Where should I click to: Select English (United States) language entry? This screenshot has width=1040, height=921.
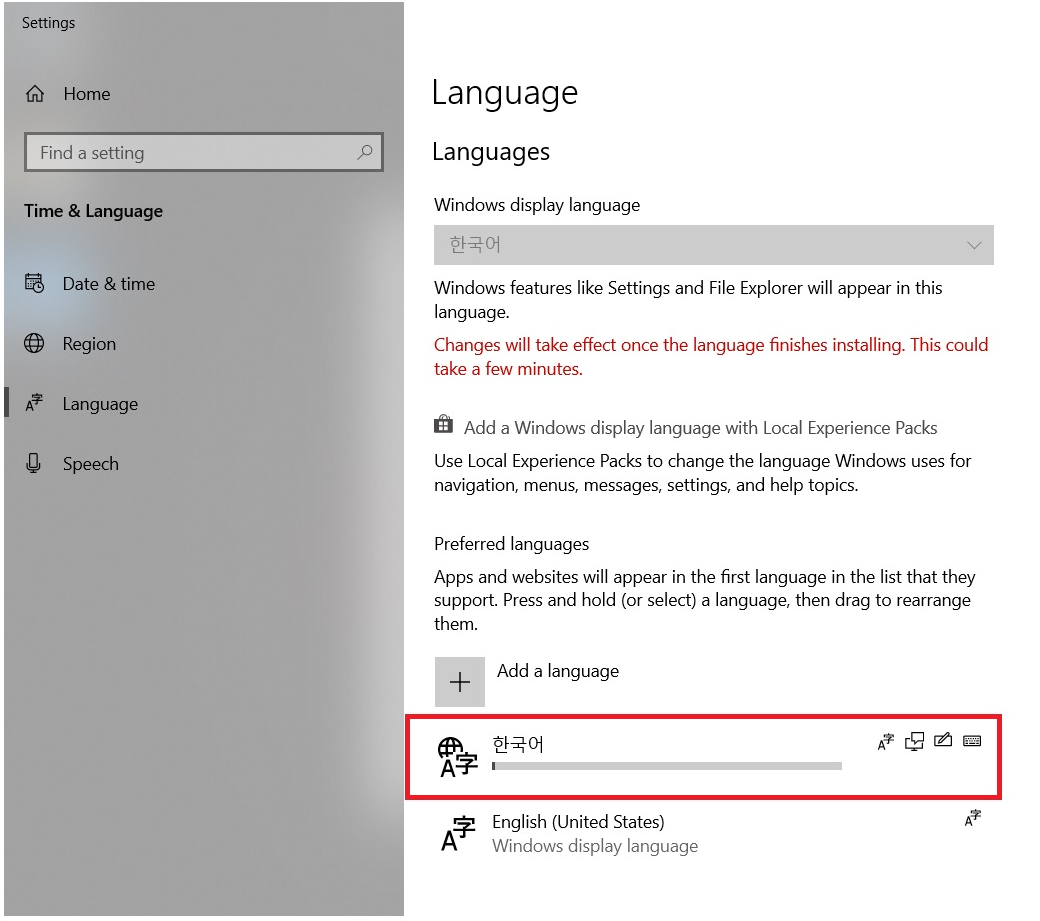pos(704,834)
